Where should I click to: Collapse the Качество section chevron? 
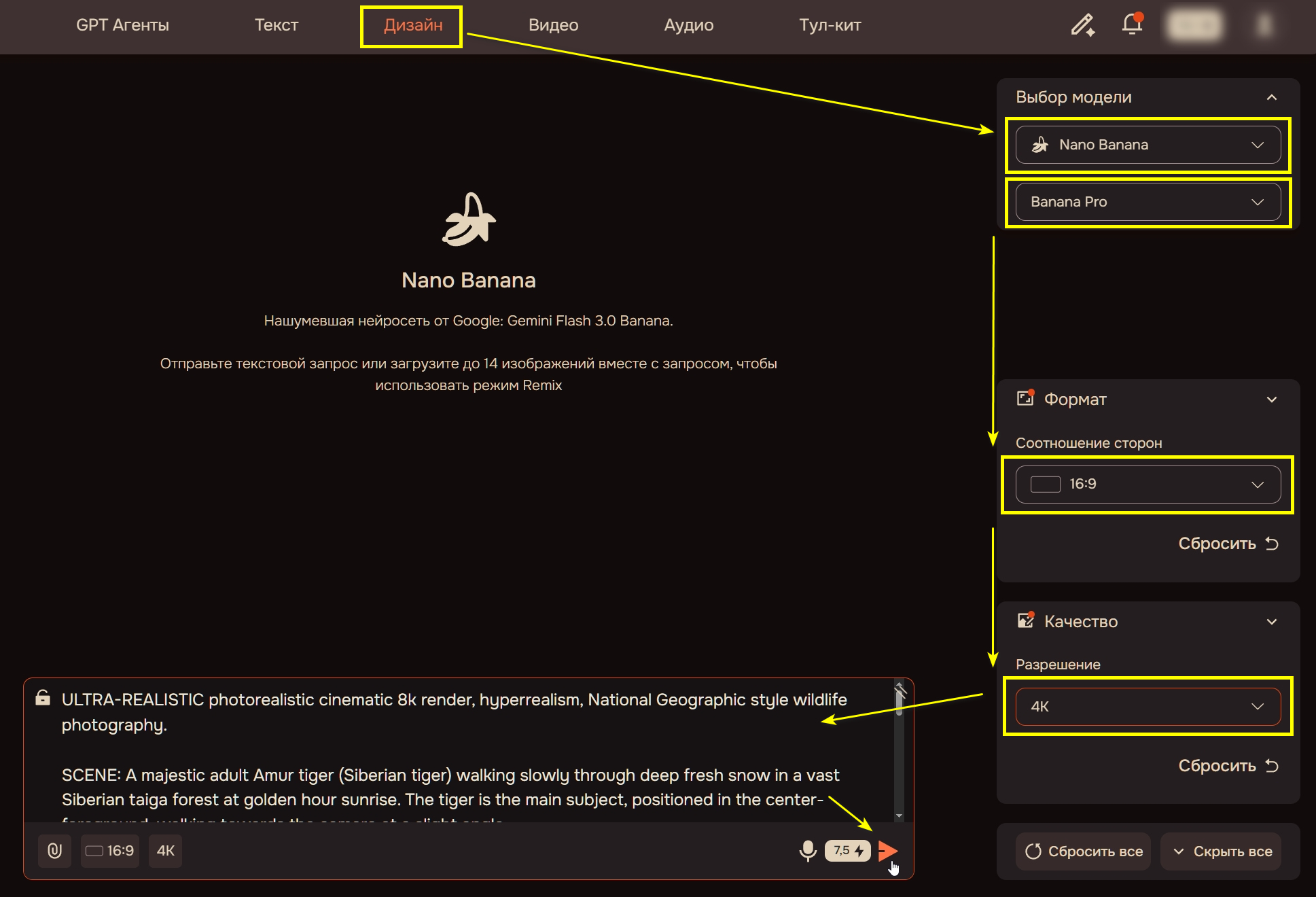(1272, 622)
